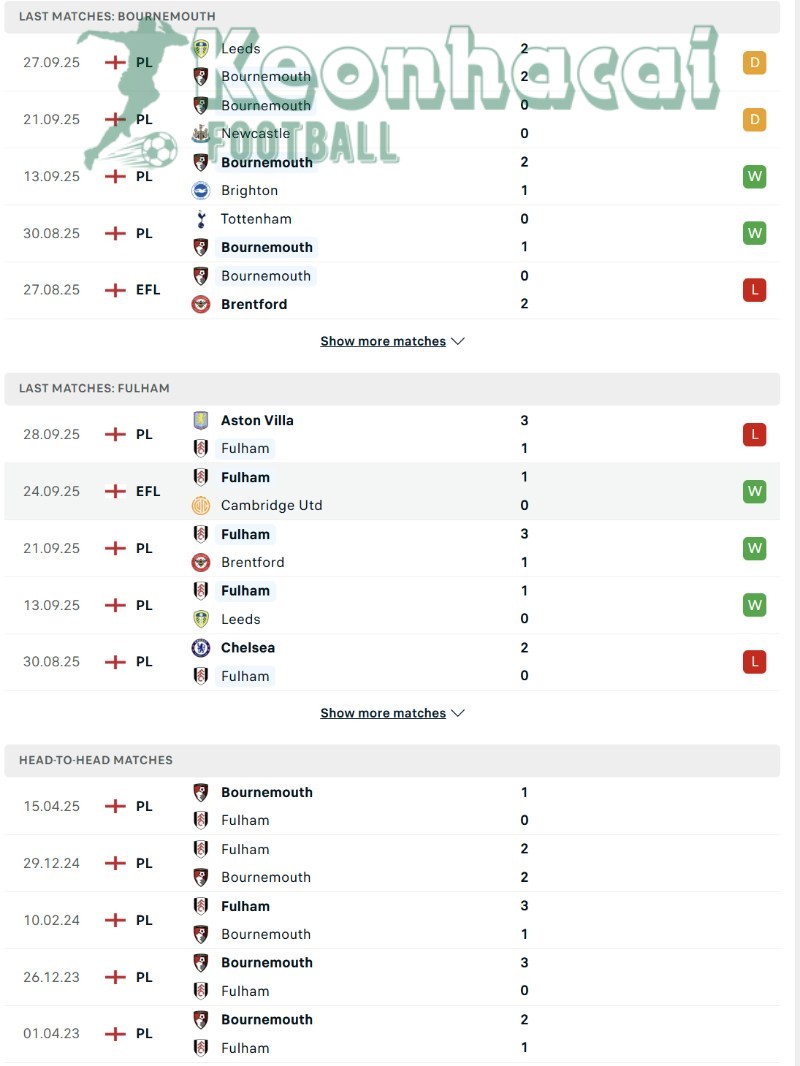
Task: Click the Newcastle club crest icon
Action: tap(201, 134)
